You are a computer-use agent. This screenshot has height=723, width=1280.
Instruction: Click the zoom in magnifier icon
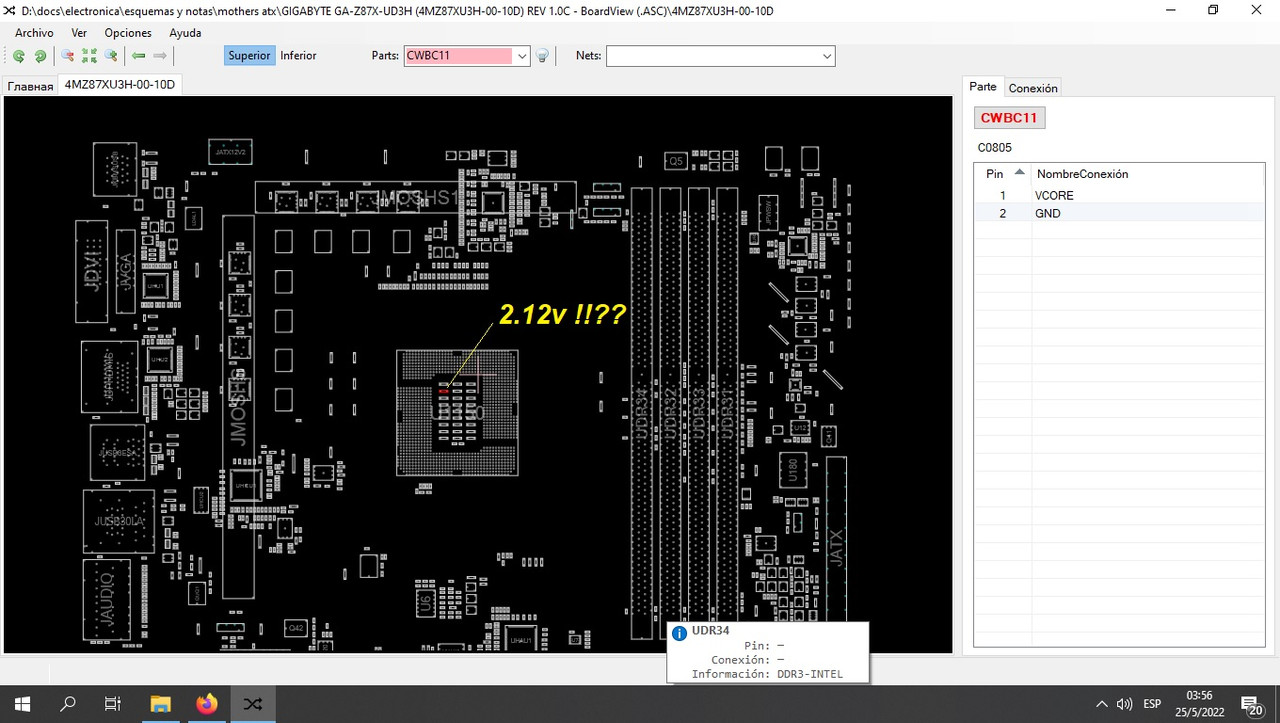[112, 56]
